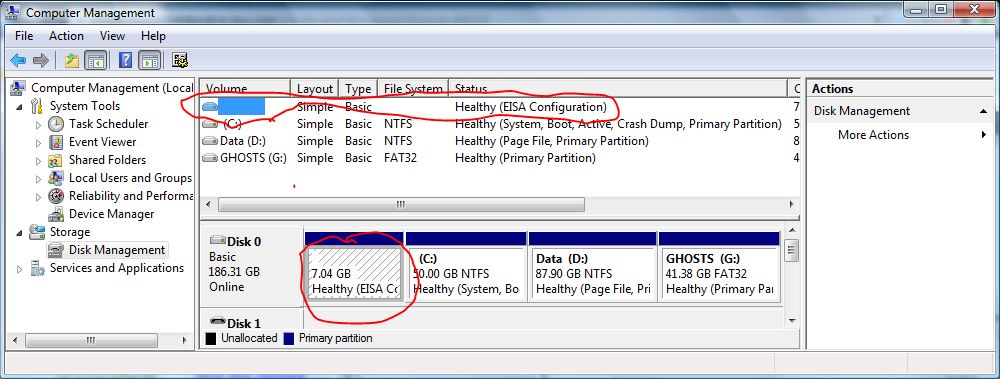Click the Forward arrow toolbar icon

tap(41, 61)
